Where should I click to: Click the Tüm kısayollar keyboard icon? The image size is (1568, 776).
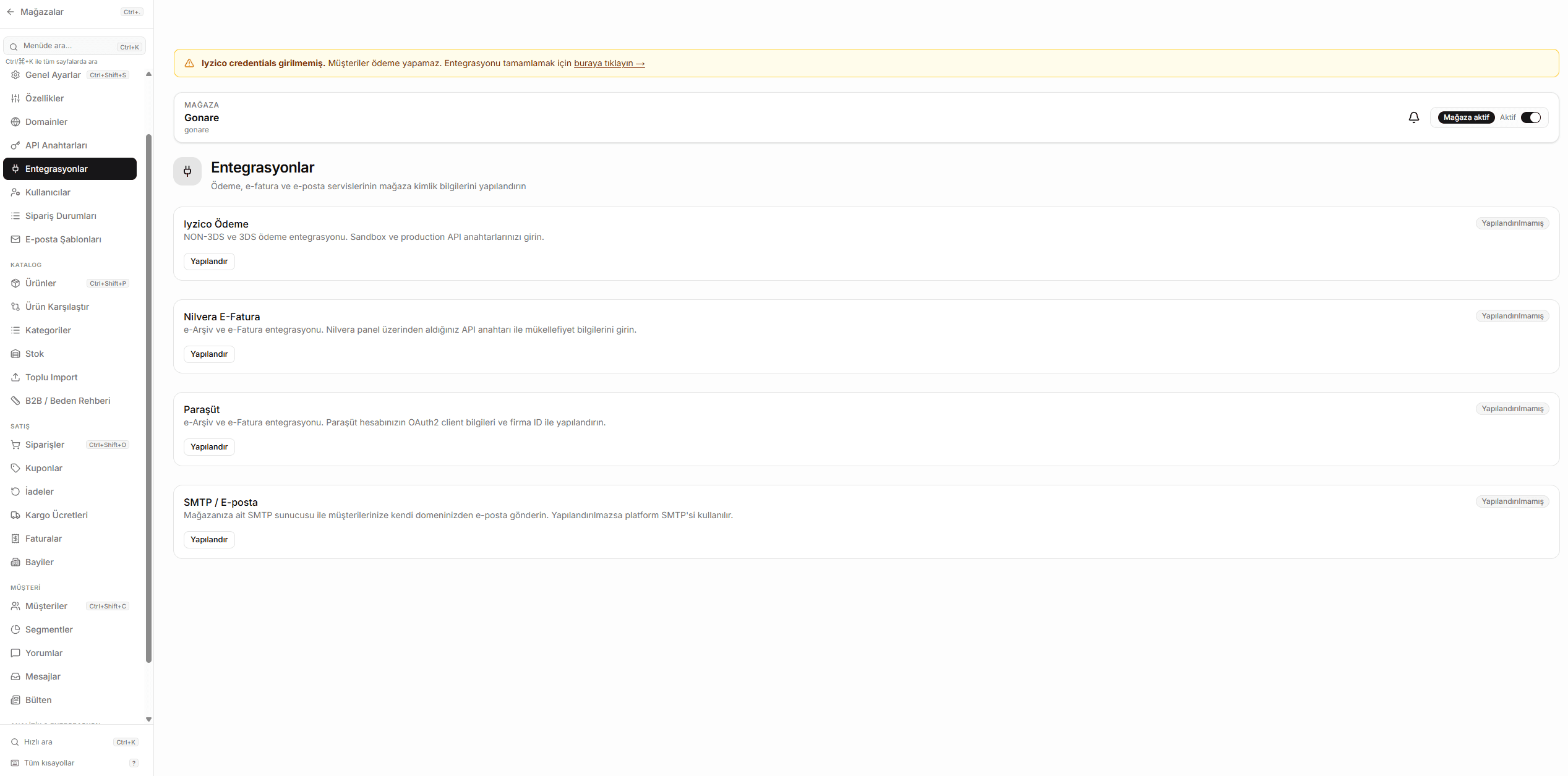(x=15, y=763)
